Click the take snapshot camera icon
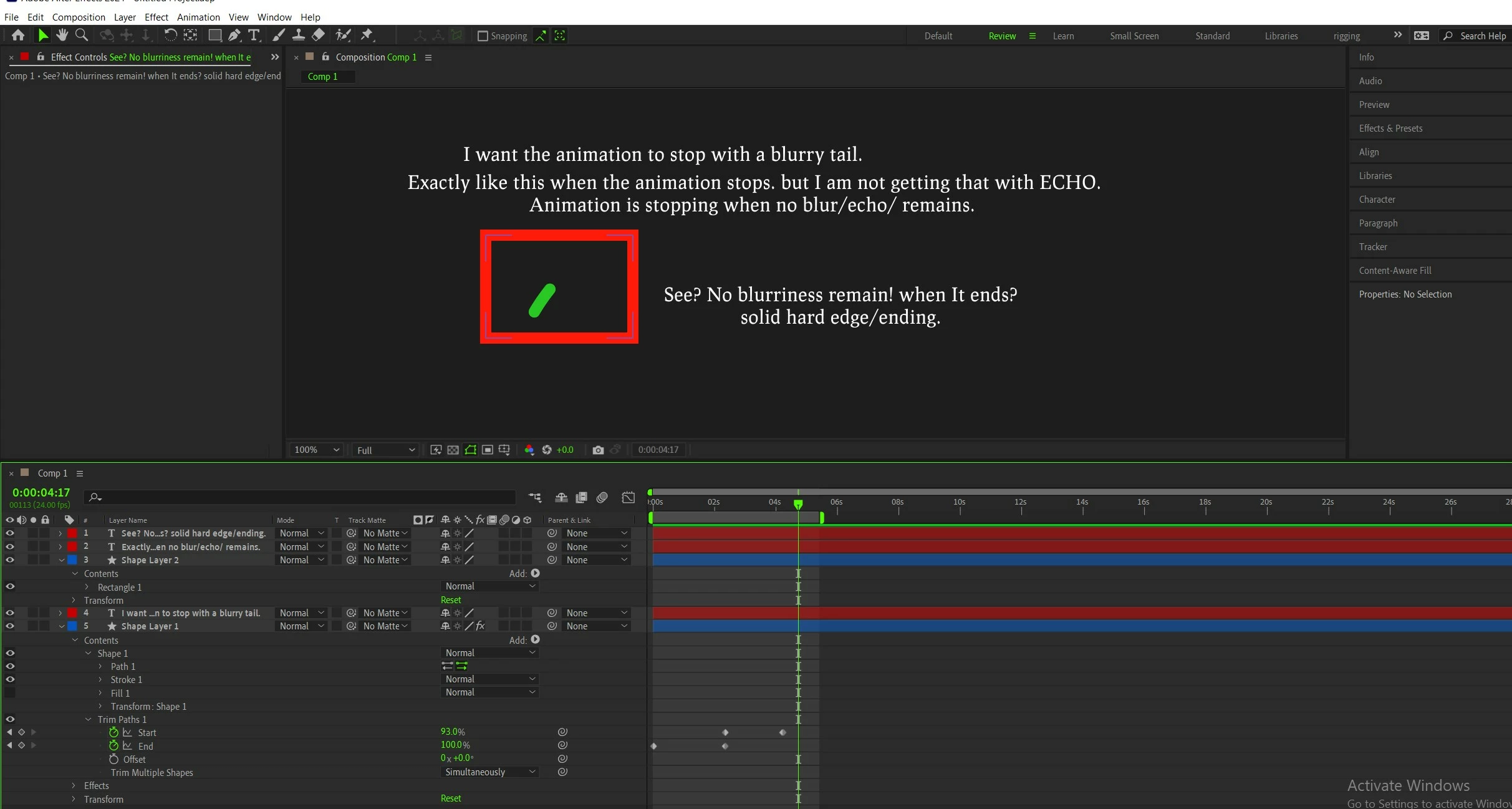 tap(598, 450)
